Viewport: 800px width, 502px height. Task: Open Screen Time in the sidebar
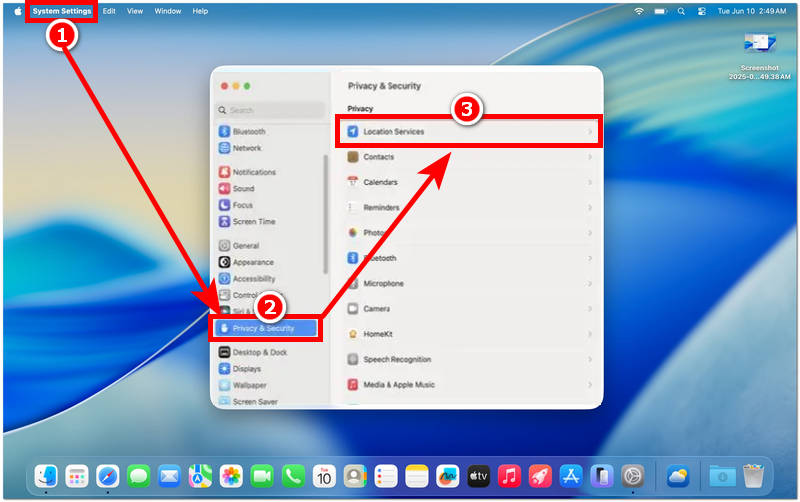pyautogui.click(x=248, y=221)
